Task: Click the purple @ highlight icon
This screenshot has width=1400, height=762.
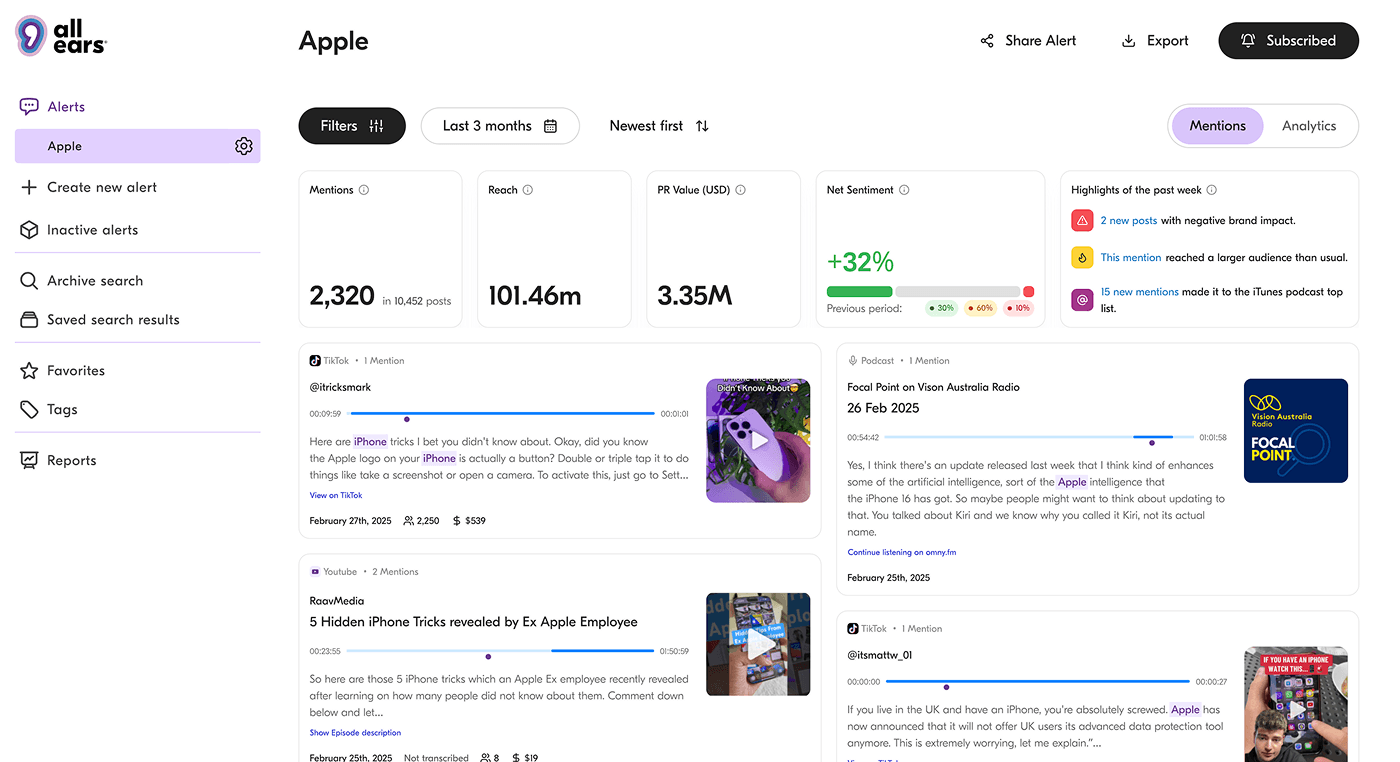Action: tap(1082, 299)
